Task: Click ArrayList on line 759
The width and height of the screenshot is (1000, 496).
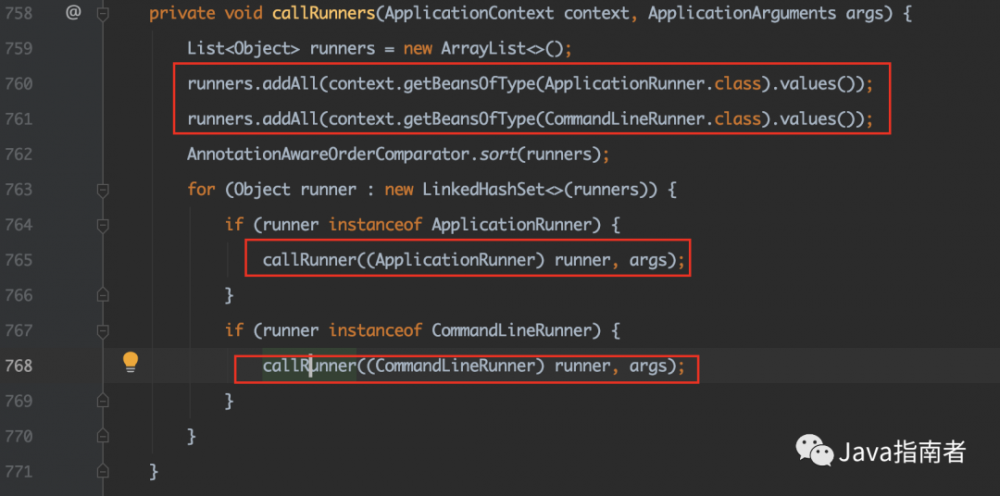Action: [x=482, y=48]
